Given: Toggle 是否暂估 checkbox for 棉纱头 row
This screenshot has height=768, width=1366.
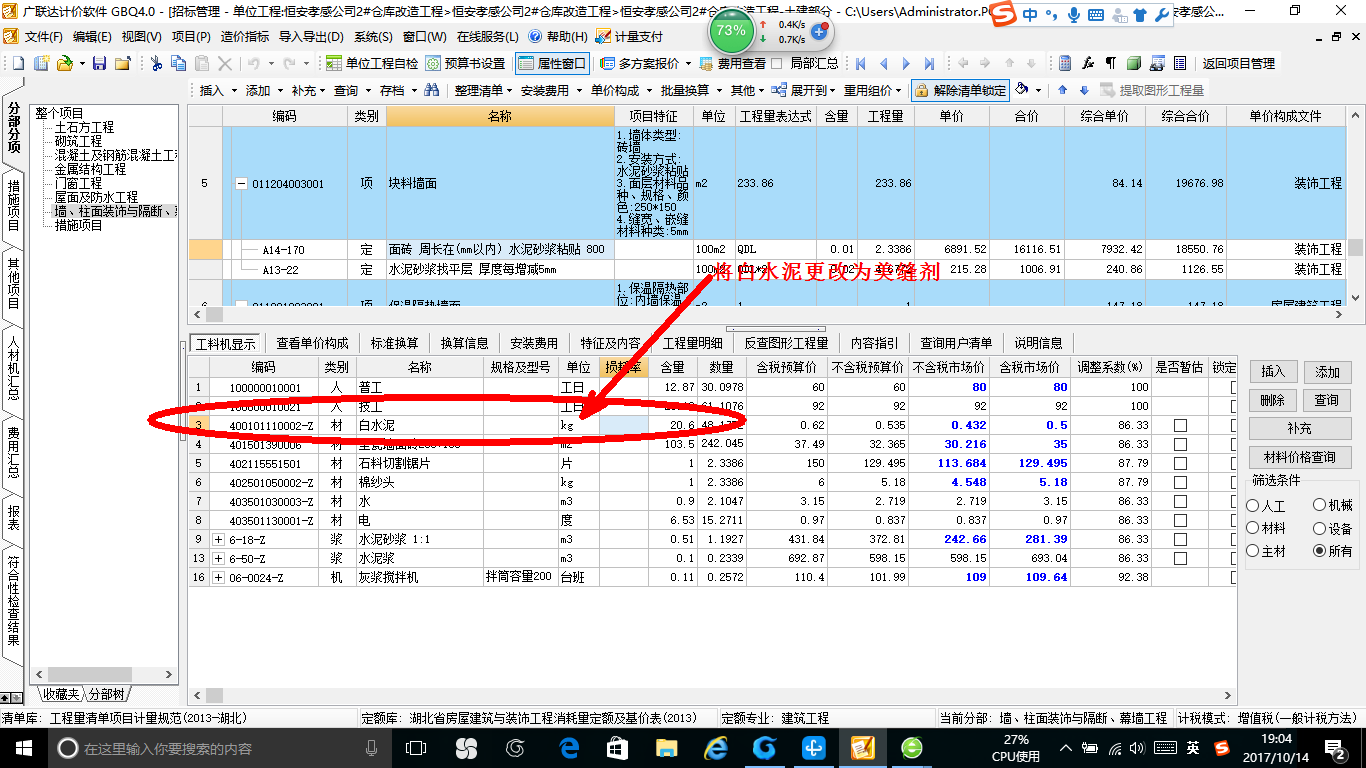Looking at the screenshot, I should tap(1181, 482).
